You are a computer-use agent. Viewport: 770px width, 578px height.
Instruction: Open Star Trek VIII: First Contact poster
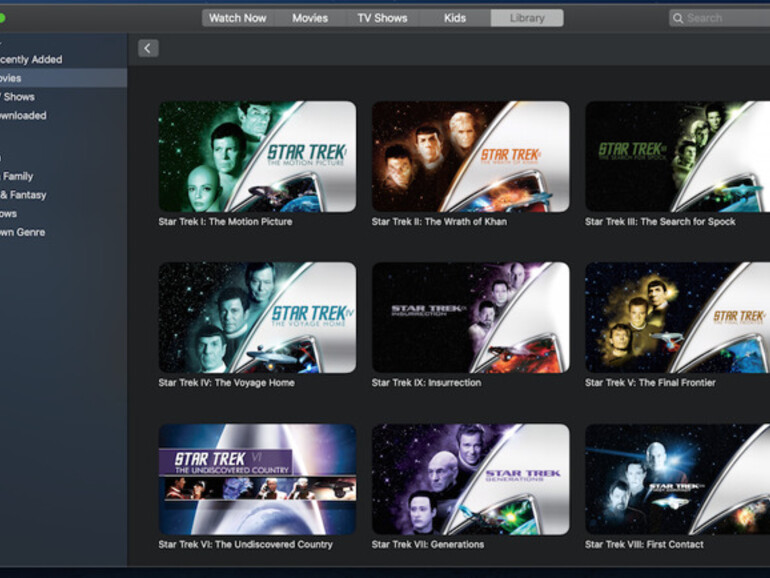tap(678, 479)
